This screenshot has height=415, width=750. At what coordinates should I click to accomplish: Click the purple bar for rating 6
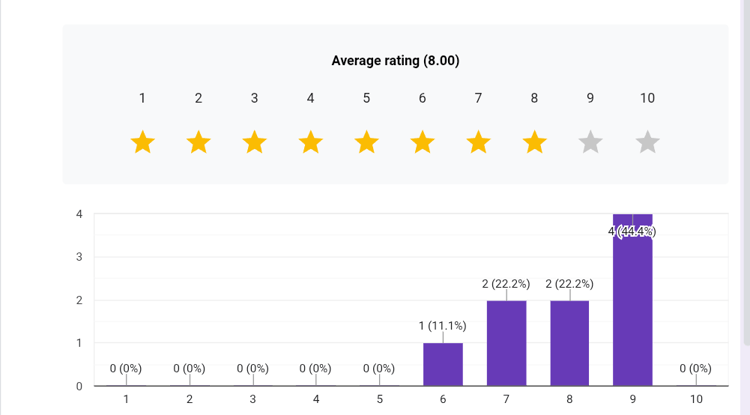point(443,365)
